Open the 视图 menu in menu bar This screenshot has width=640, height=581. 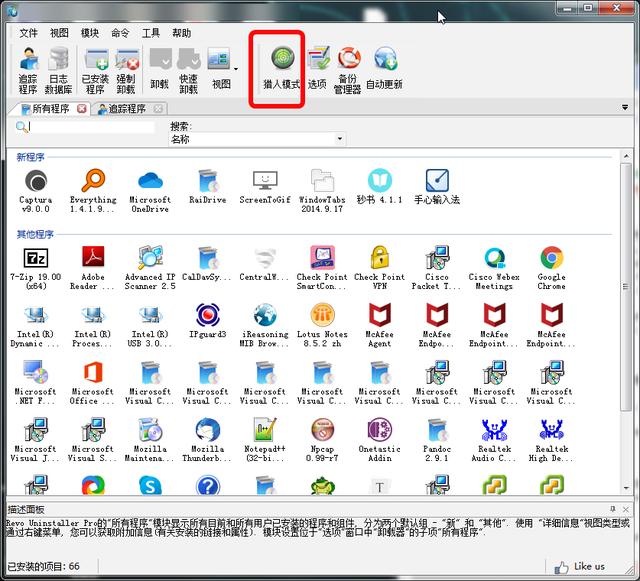click(59, 33)
